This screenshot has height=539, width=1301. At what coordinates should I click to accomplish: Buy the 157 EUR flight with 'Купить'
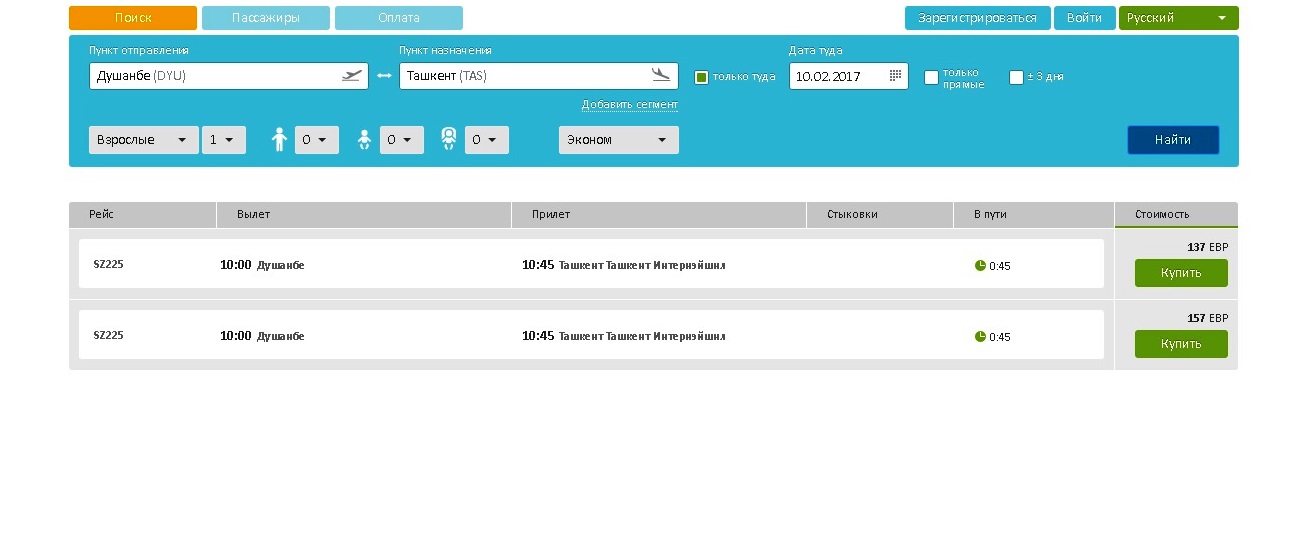tap(1181, 344)
